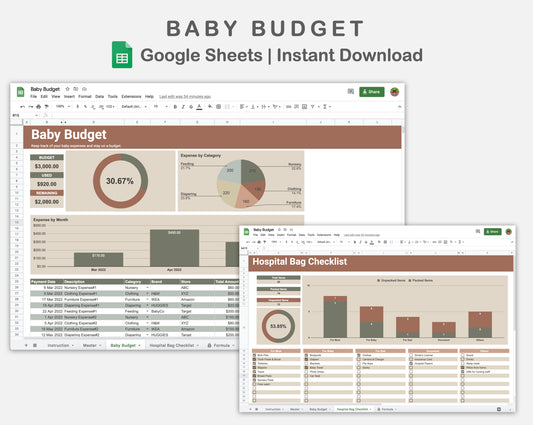Click the move to folder icon beside Baby Budget title
Screen dimensions: 533x425
point(76,89)
